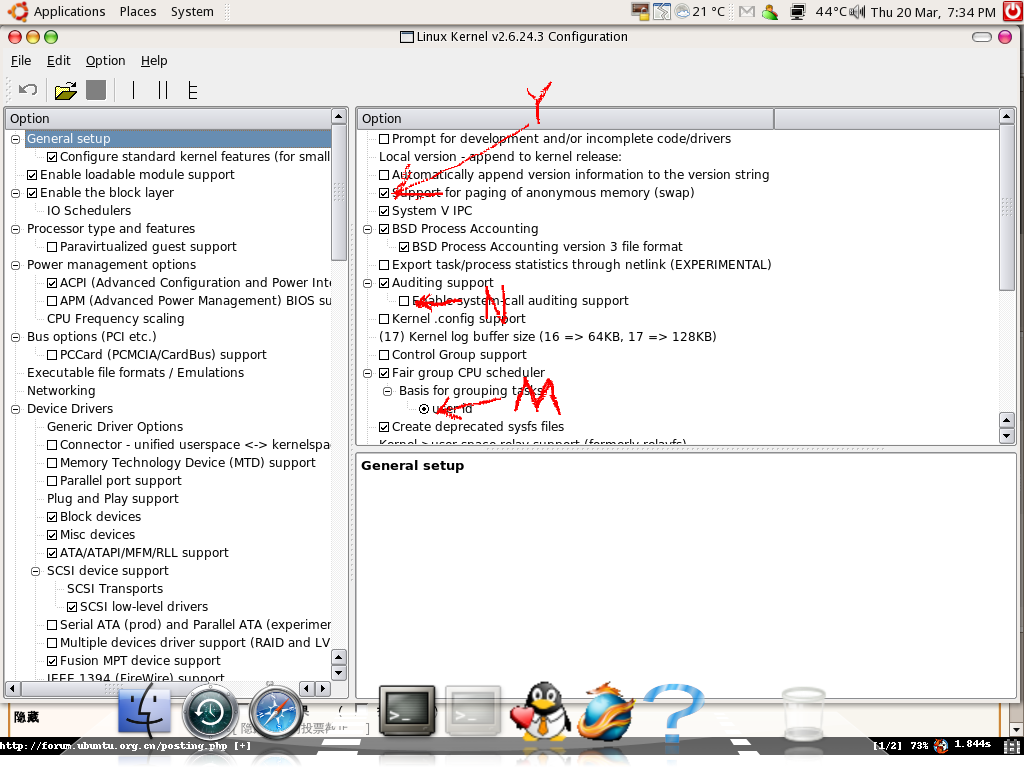
Task: Collapse the Power management options node
Action: click(16, 265)
